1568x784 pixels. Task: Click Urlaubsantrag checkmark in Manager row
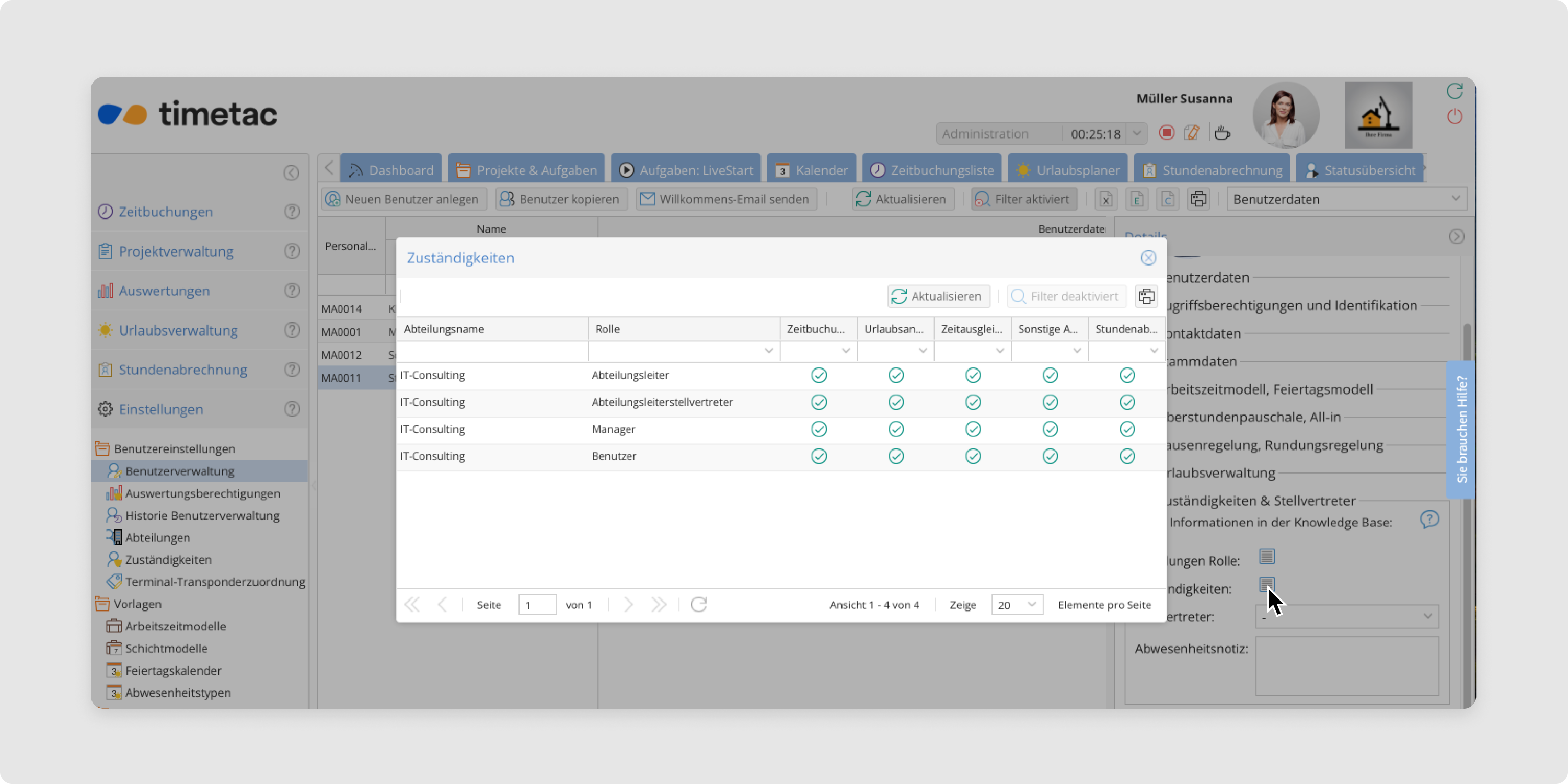click(x=895, y=429)
